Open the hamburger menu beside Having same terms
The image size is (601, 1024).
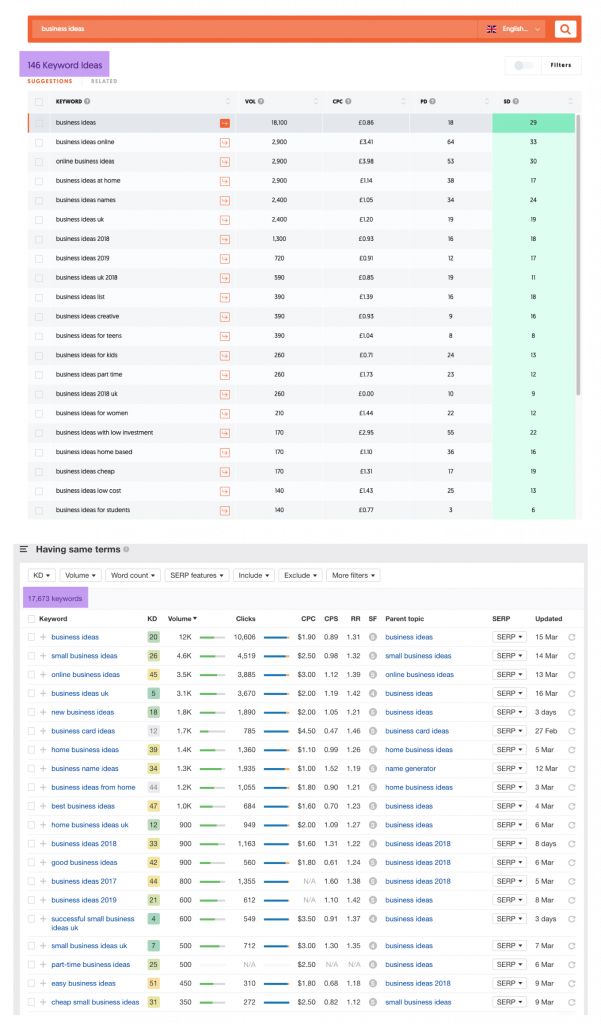click(x=24, y=550)
